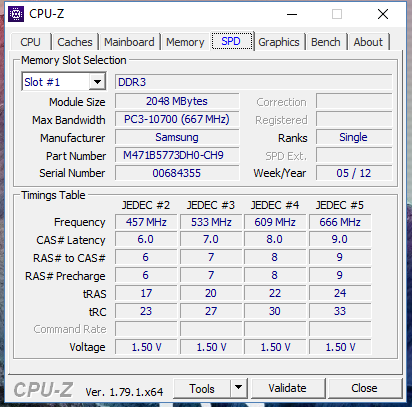Click the JEDEC #5 column header
Screen dimensions: 412x407
pyautogui.click(x=340, y=205)
